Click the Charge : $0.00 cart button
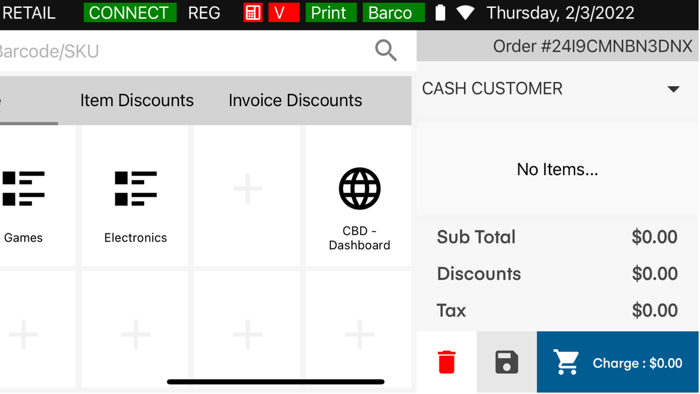The height and width of the screenshot is (394, 700). tap(617, 362)
